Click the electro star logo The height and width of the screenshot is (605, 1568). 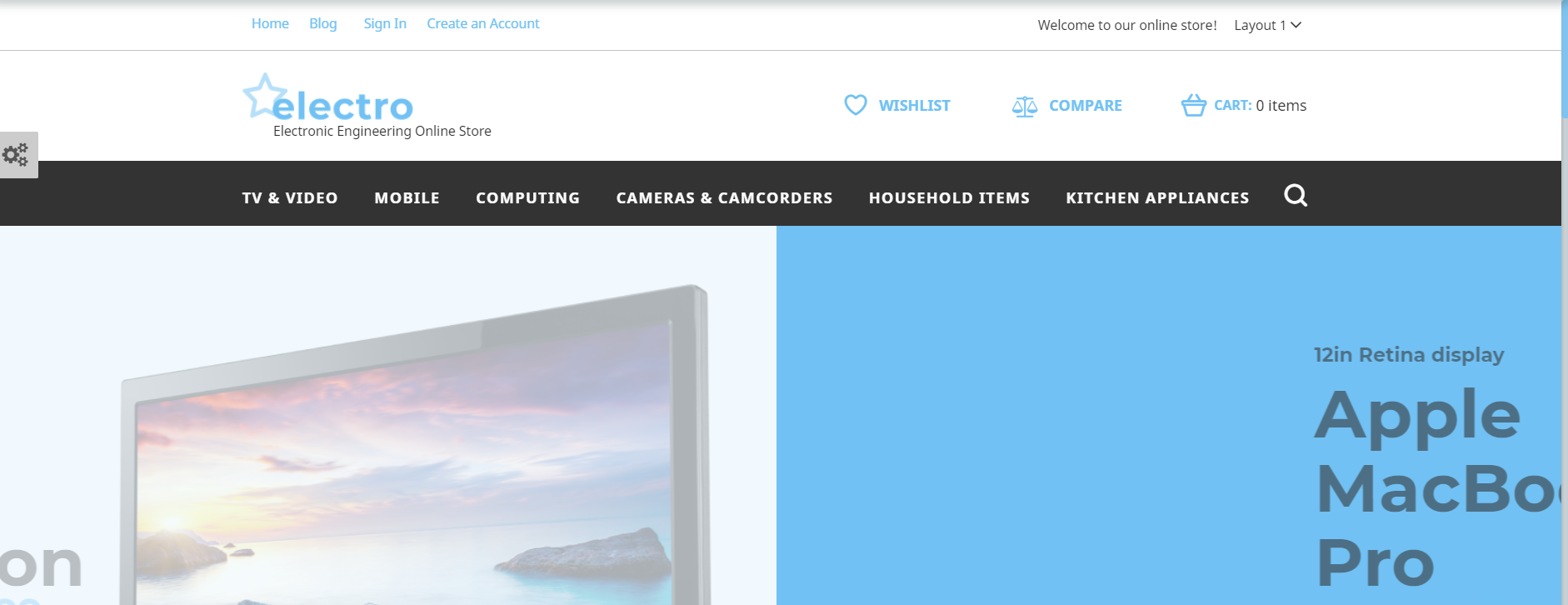[327, 98]
